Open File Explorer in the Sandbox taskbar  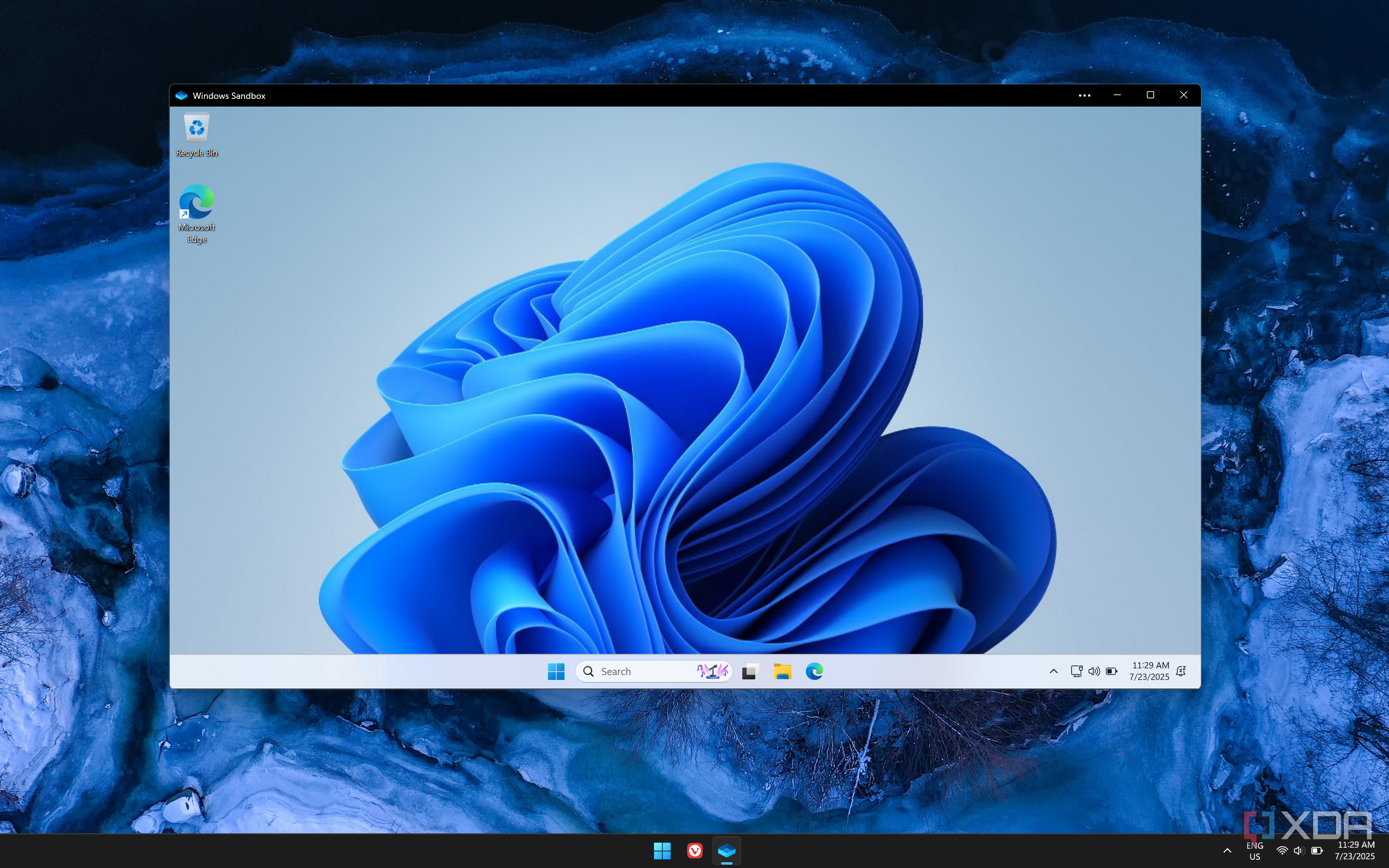point(782,671)
